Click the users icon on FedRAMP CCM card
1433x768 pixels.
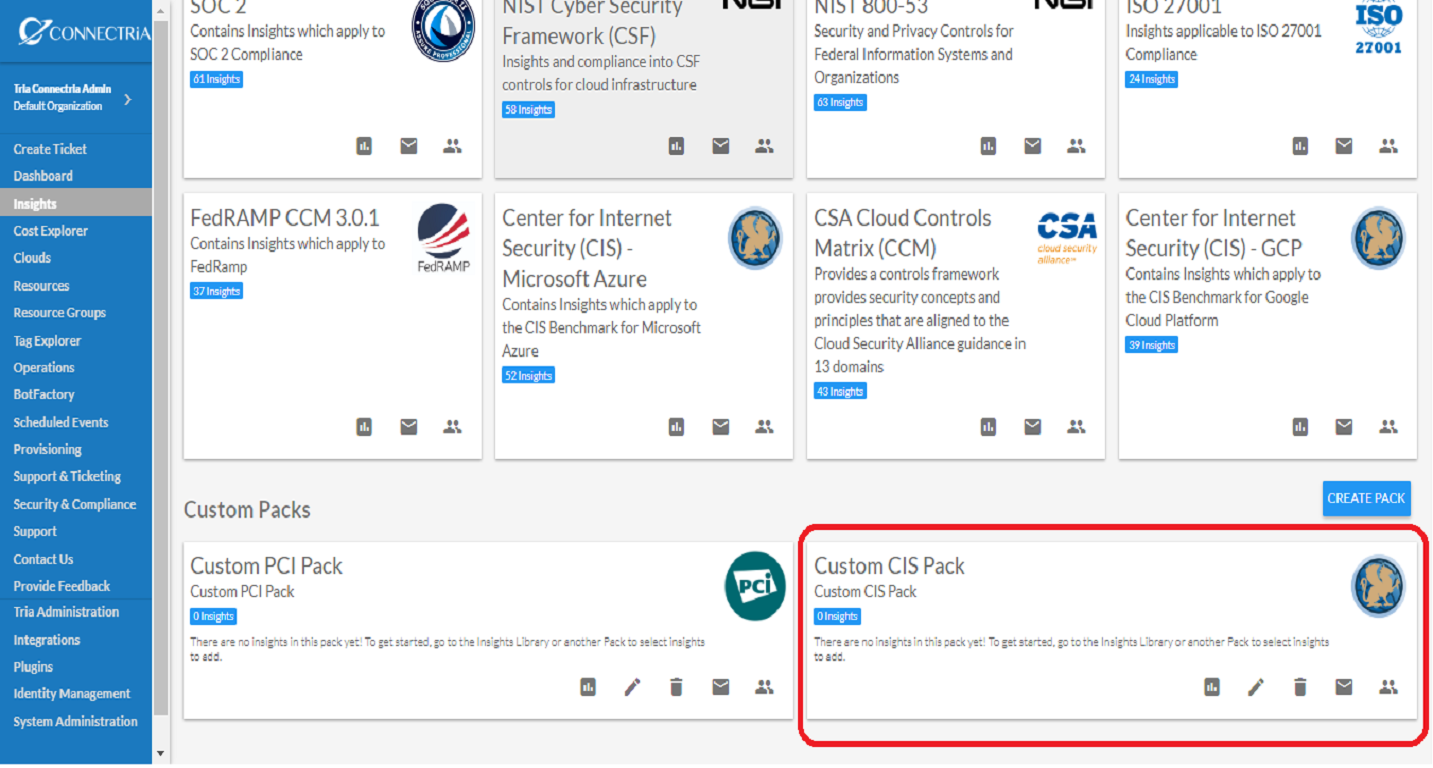[453, 427]
